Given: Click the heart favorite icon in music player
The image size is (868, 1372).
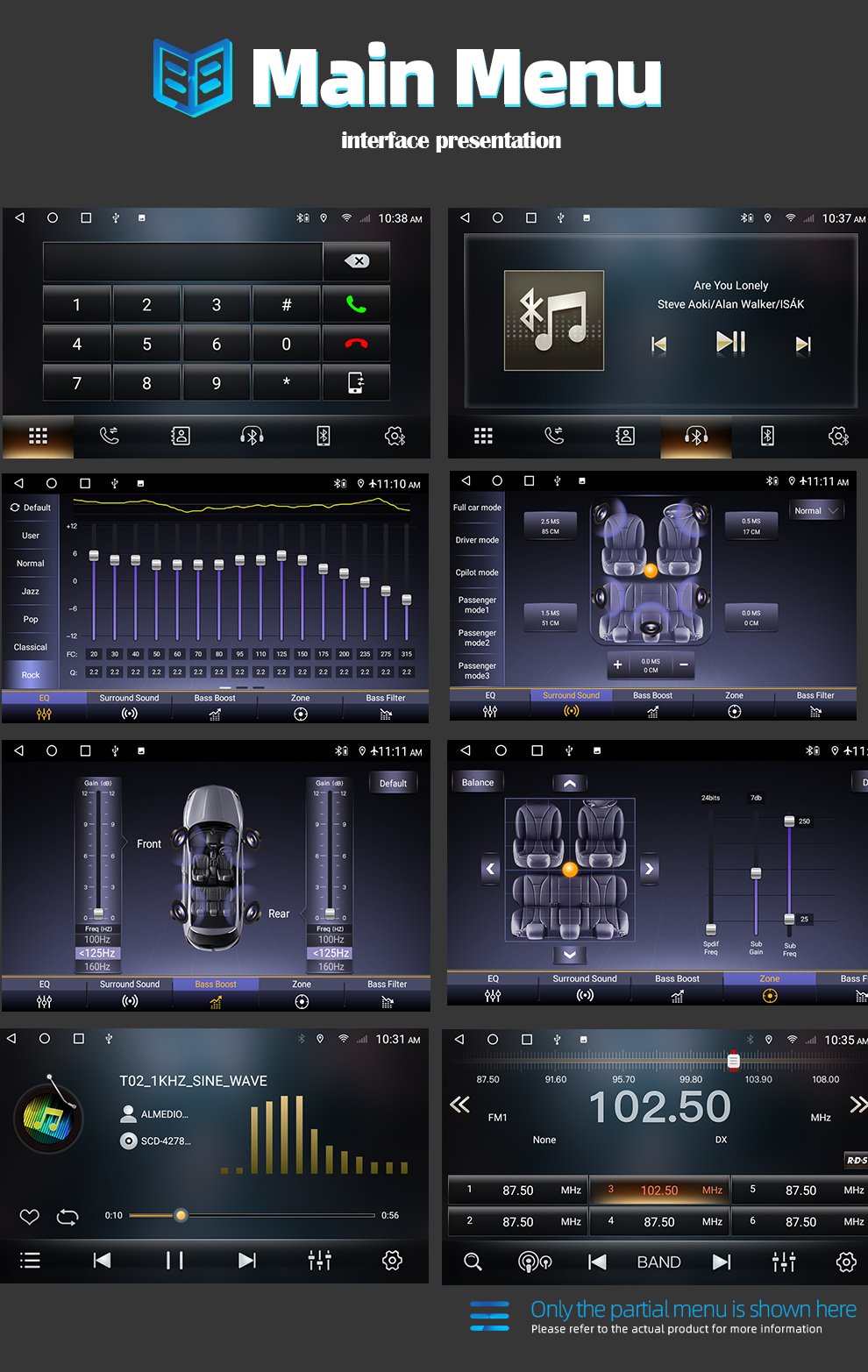Looking at the screenshot, I should (30, 1217).
